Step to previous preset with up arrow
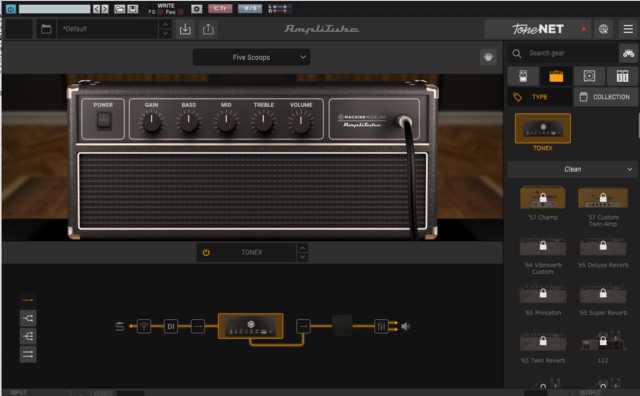 click(x=165, y=24)
